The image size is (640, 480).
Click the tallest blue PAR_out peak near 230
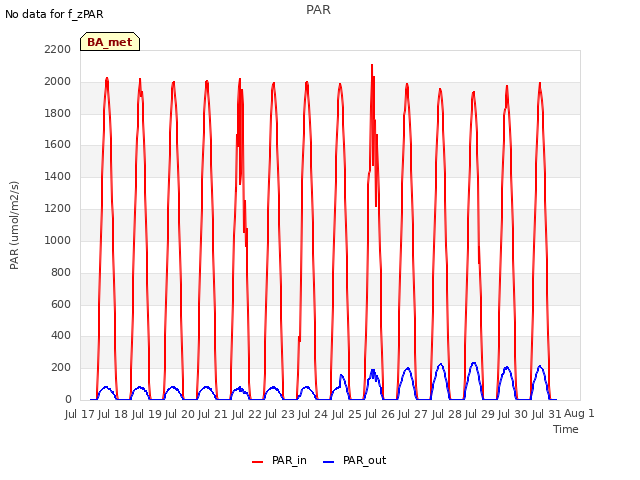(x=473, y=363)
